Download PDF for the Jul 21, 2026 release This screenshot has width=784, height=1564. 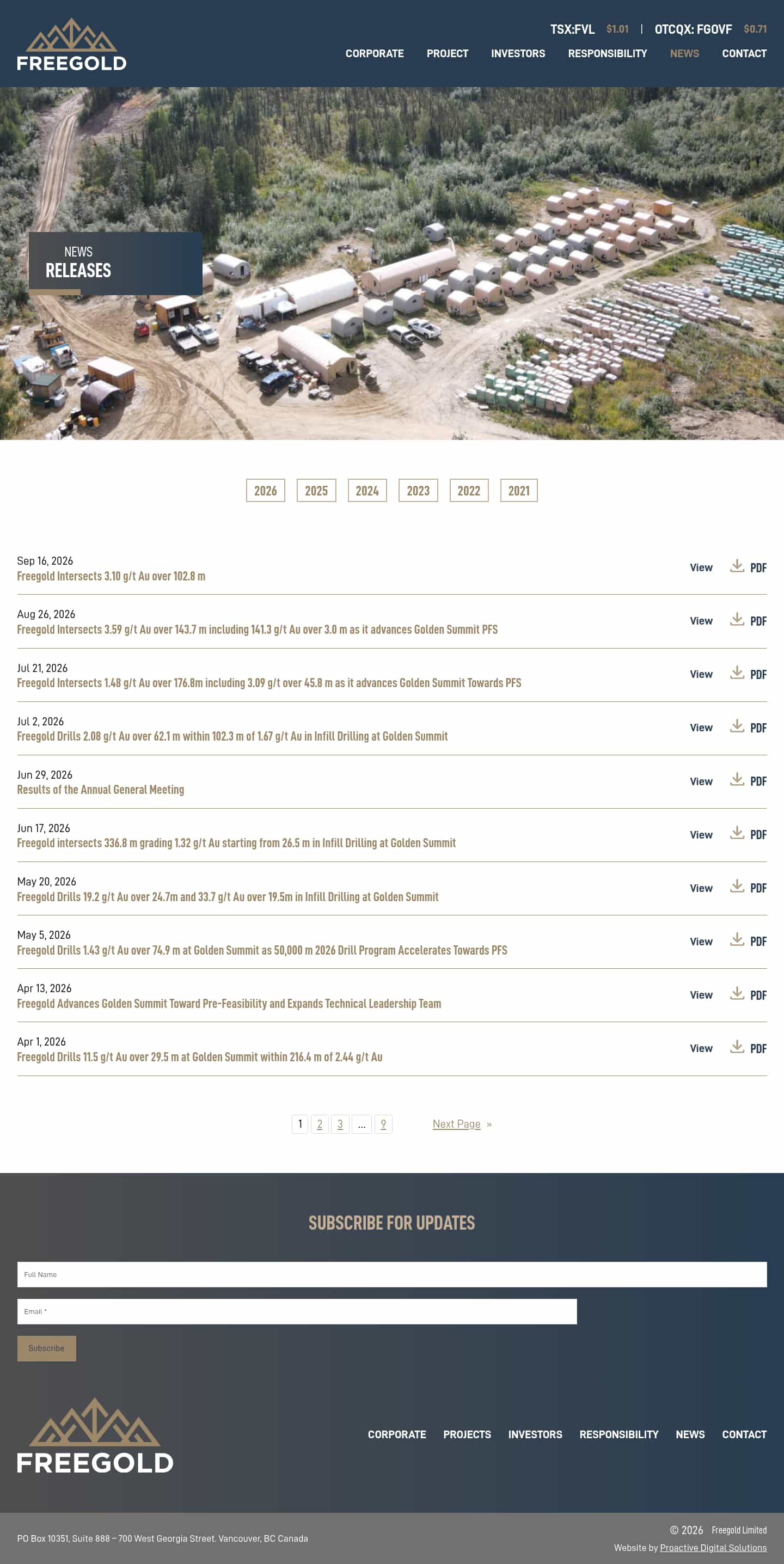pyautogui.click(x=748, y=674)
